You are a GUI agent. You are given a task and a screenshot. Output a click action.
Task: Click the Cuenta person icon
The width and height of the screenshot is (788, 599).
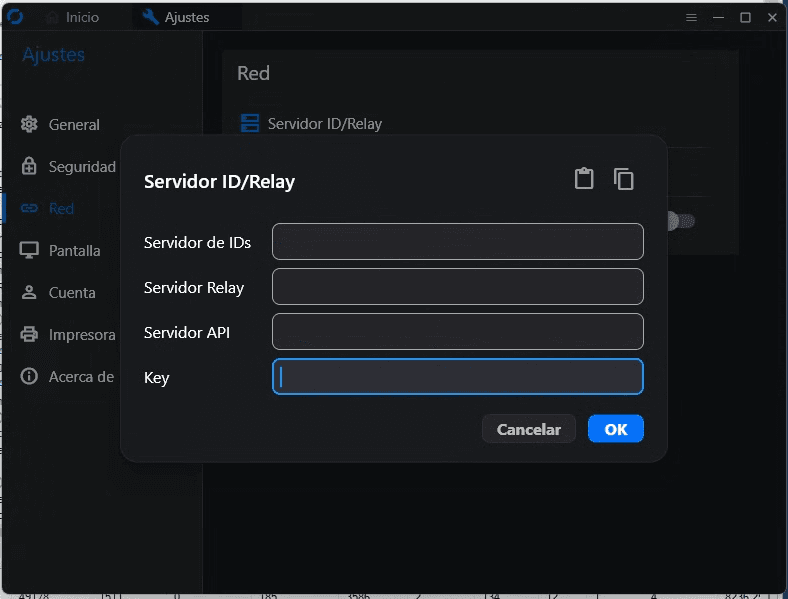(29, 292)
